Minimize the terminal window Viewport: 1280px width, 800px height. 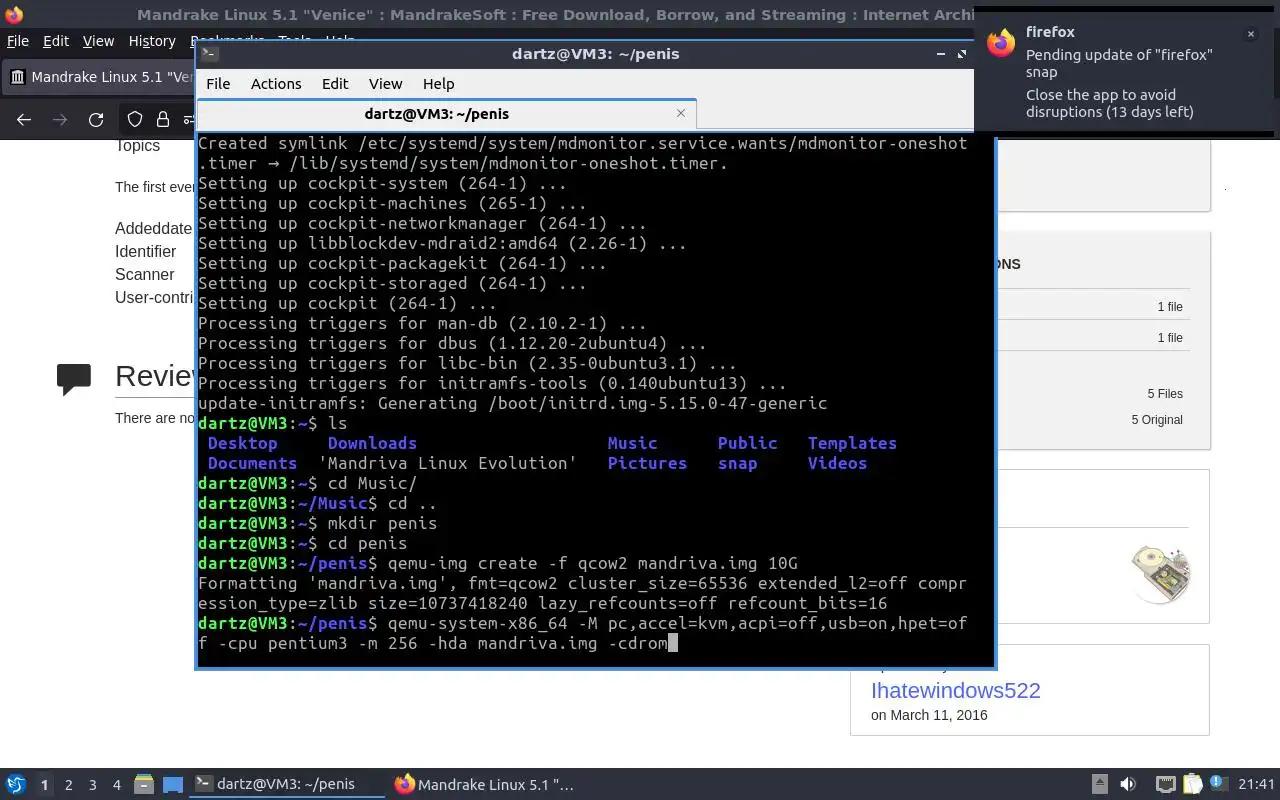tap(940, 54)
